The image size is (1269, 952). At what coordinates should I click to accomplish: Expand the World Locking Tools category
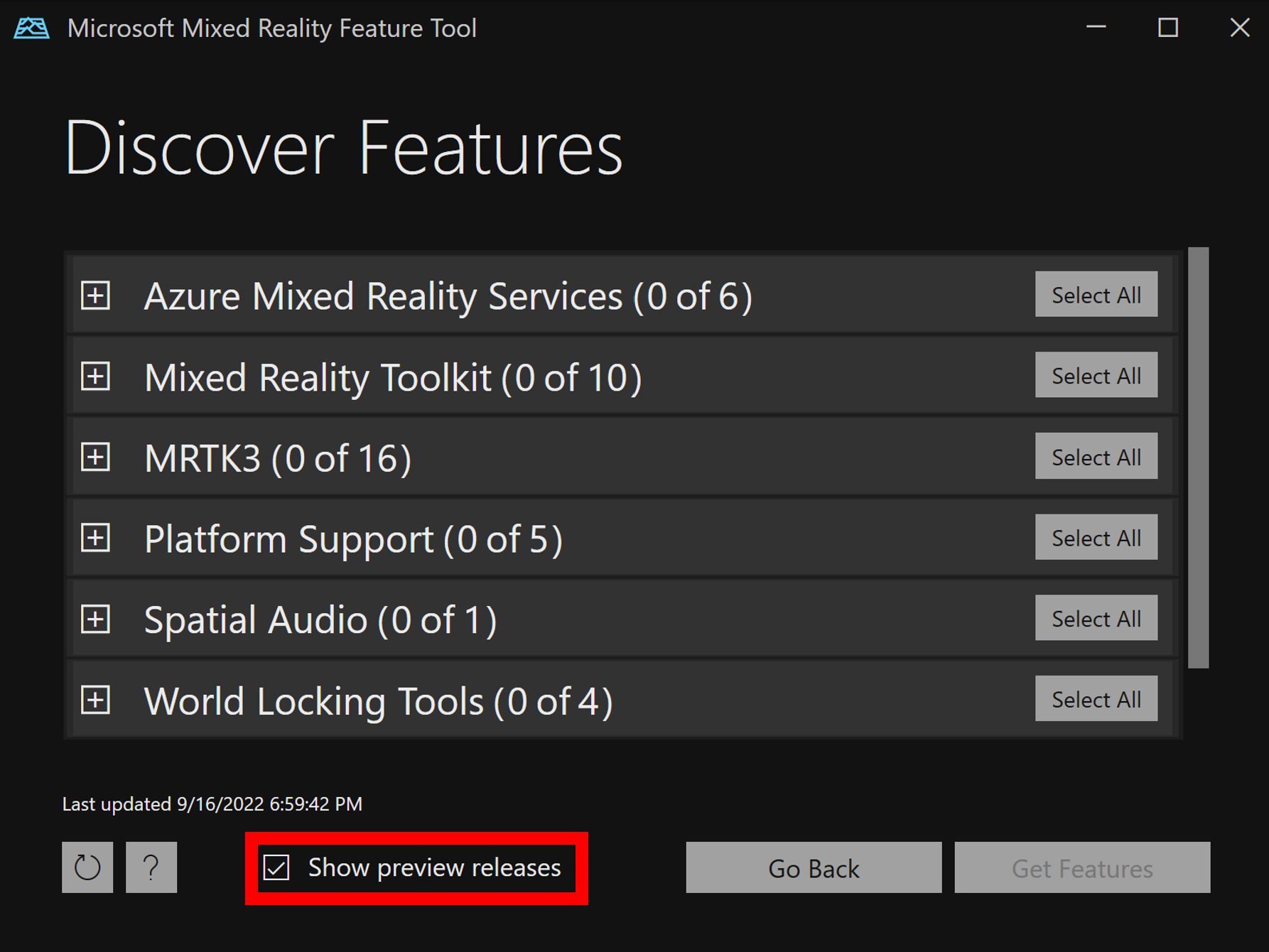click(95, 700)
